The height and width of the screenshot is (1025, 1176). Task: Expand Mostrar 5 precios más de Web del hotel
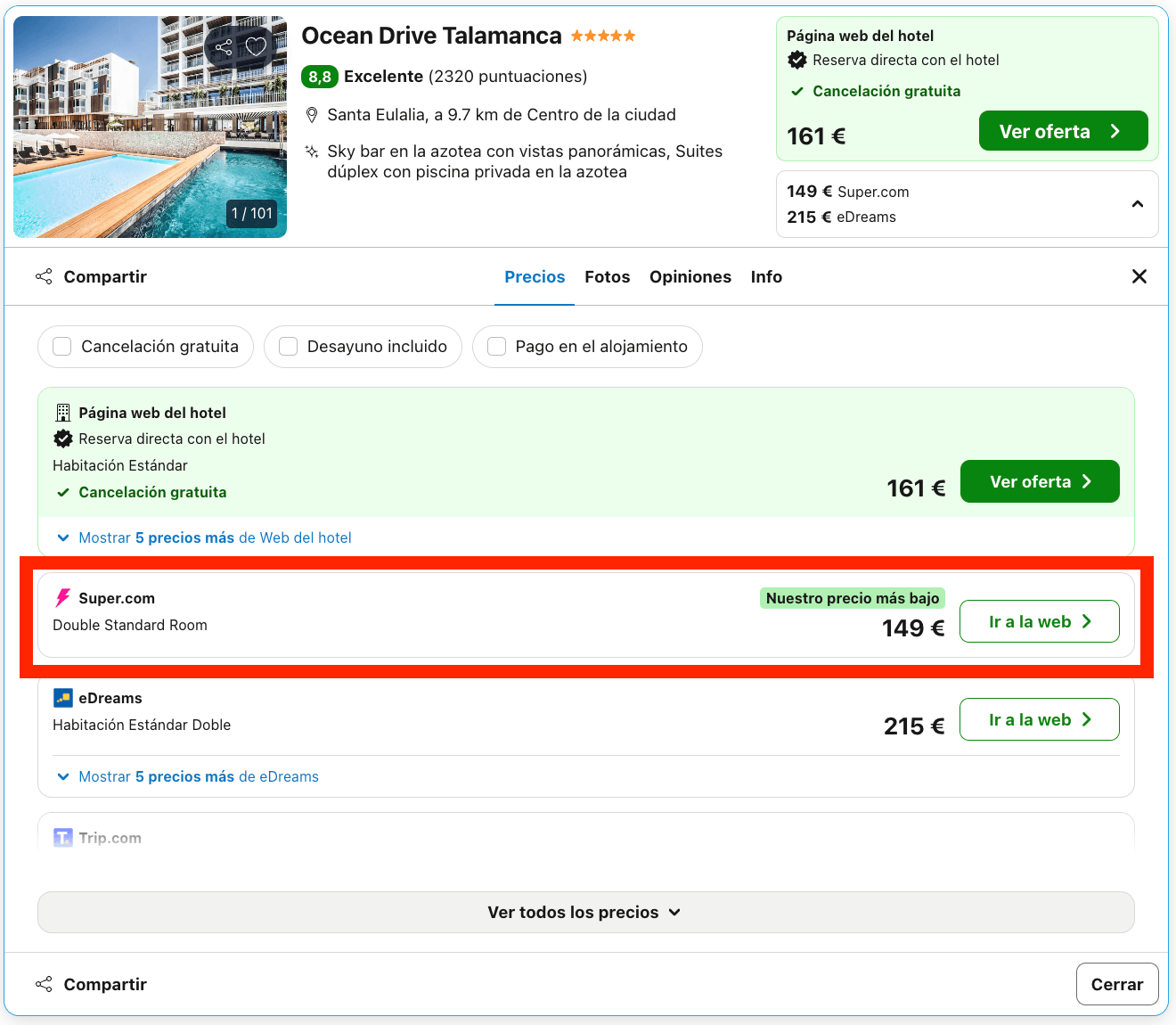(x=204, y=537)
